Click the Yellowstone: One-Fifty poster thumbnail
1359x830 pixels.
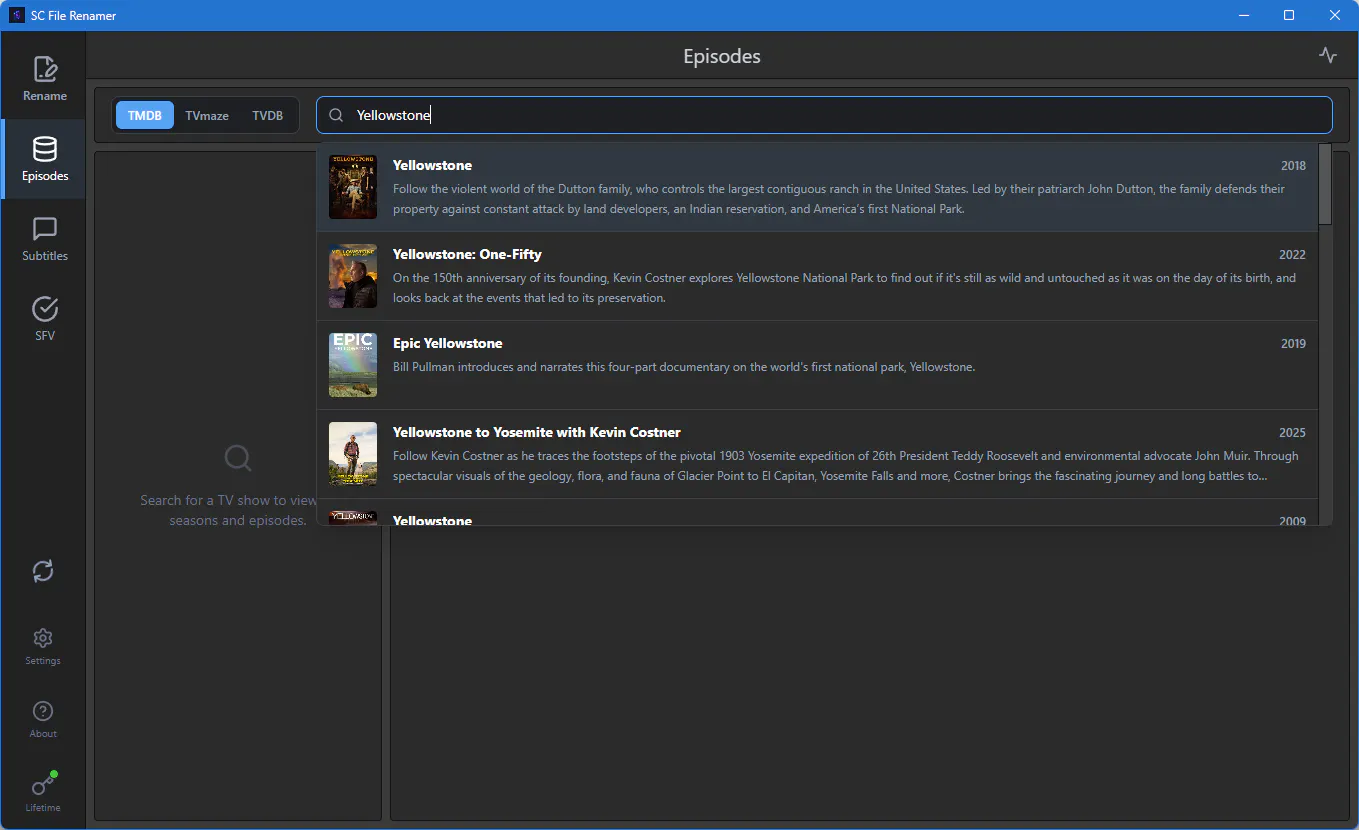pos(353,276)
